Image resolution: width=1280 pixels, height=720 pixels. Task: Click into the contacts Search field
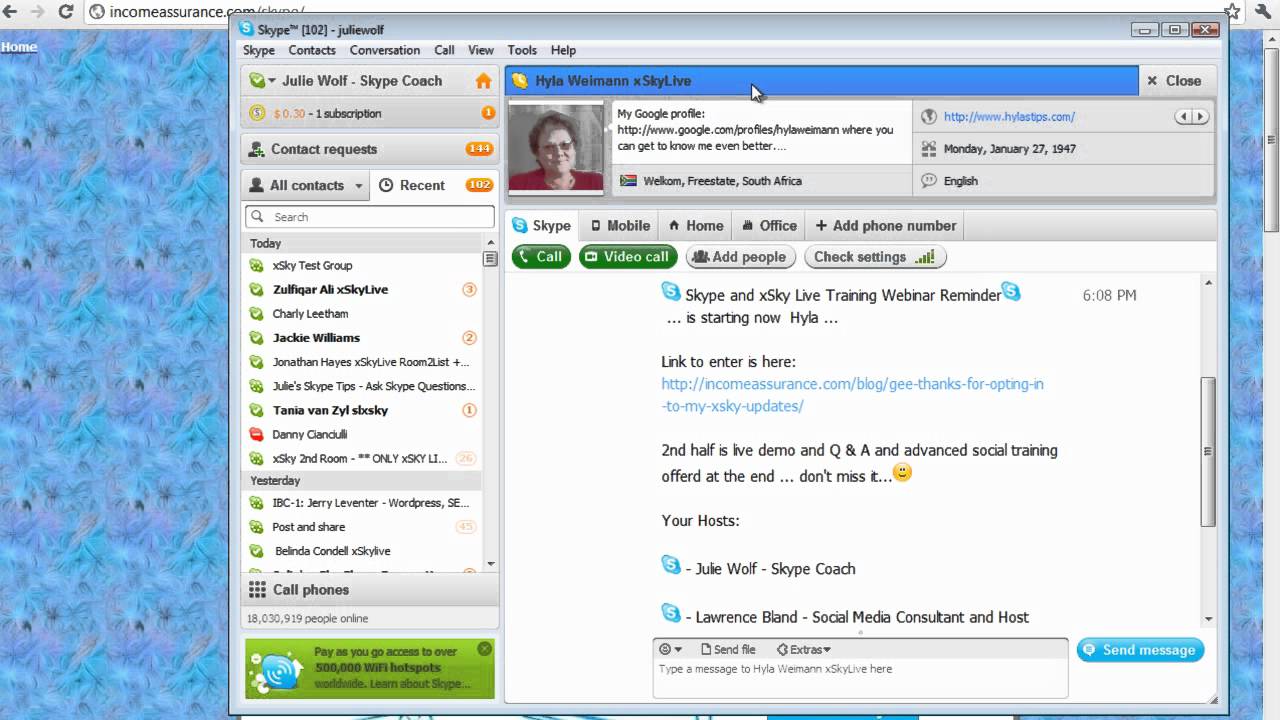[369, 217]
